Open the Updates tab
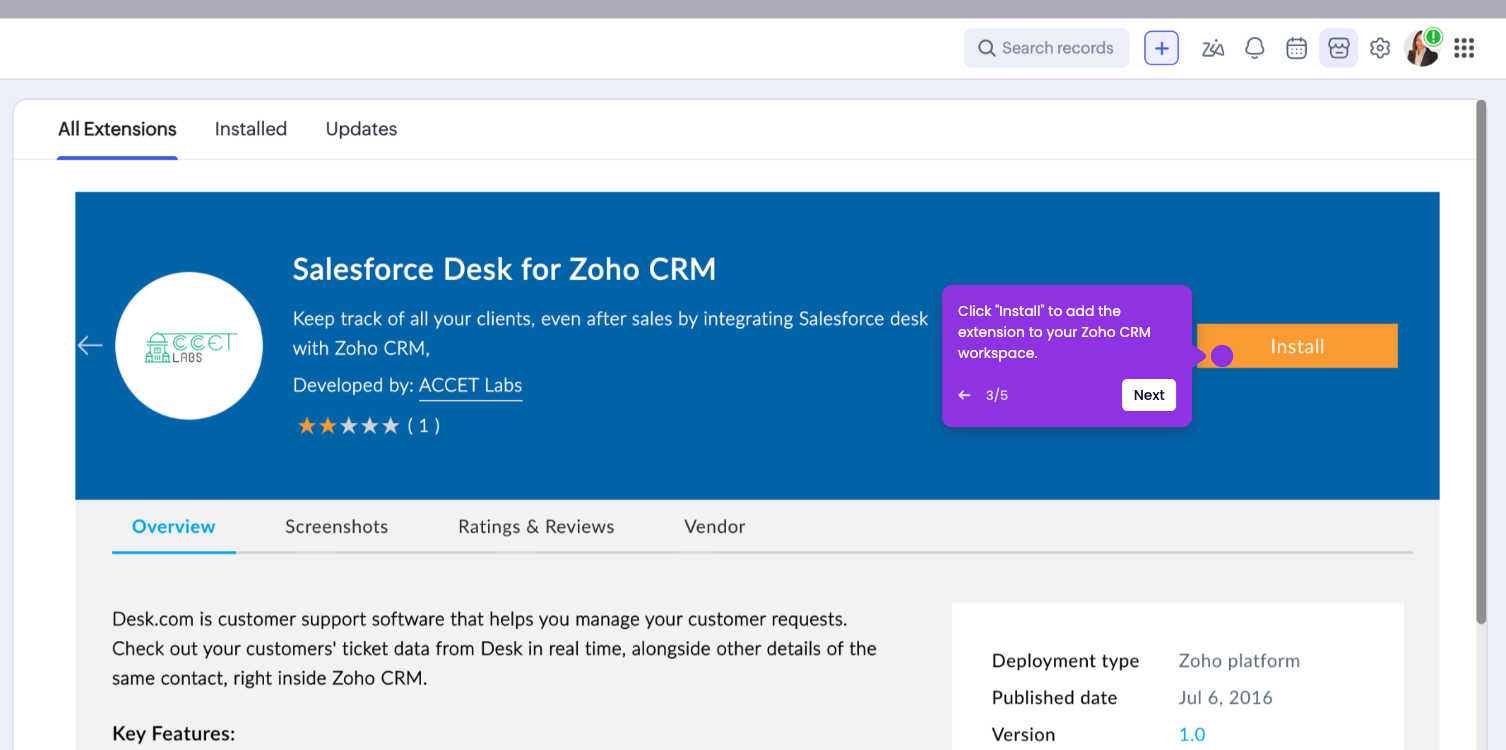 tap(361, 129)
